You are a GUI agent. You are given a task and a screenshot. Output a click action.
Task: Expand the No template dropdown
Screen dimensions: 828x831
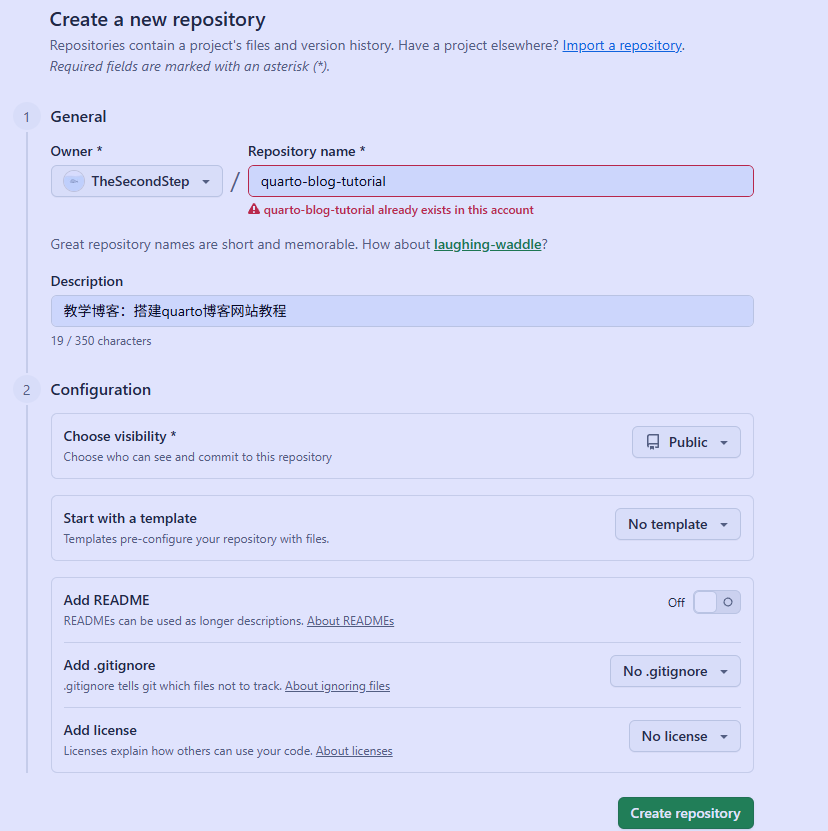[x=677, y=524]
